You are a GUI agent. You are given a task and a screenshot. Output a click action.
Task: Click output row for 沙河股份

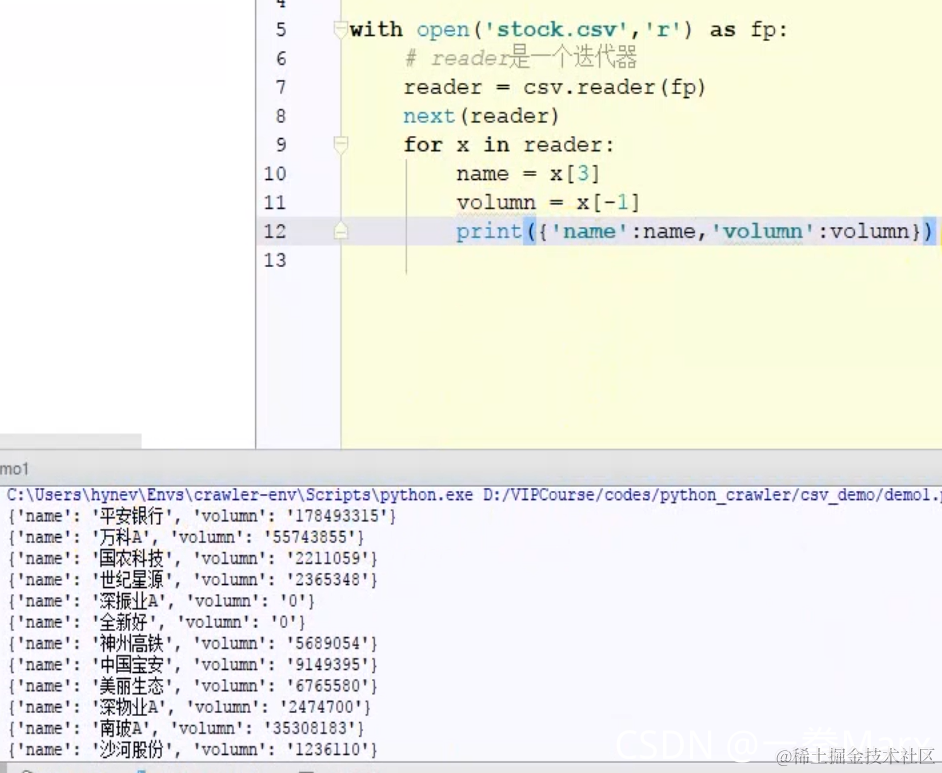(192, 750)
